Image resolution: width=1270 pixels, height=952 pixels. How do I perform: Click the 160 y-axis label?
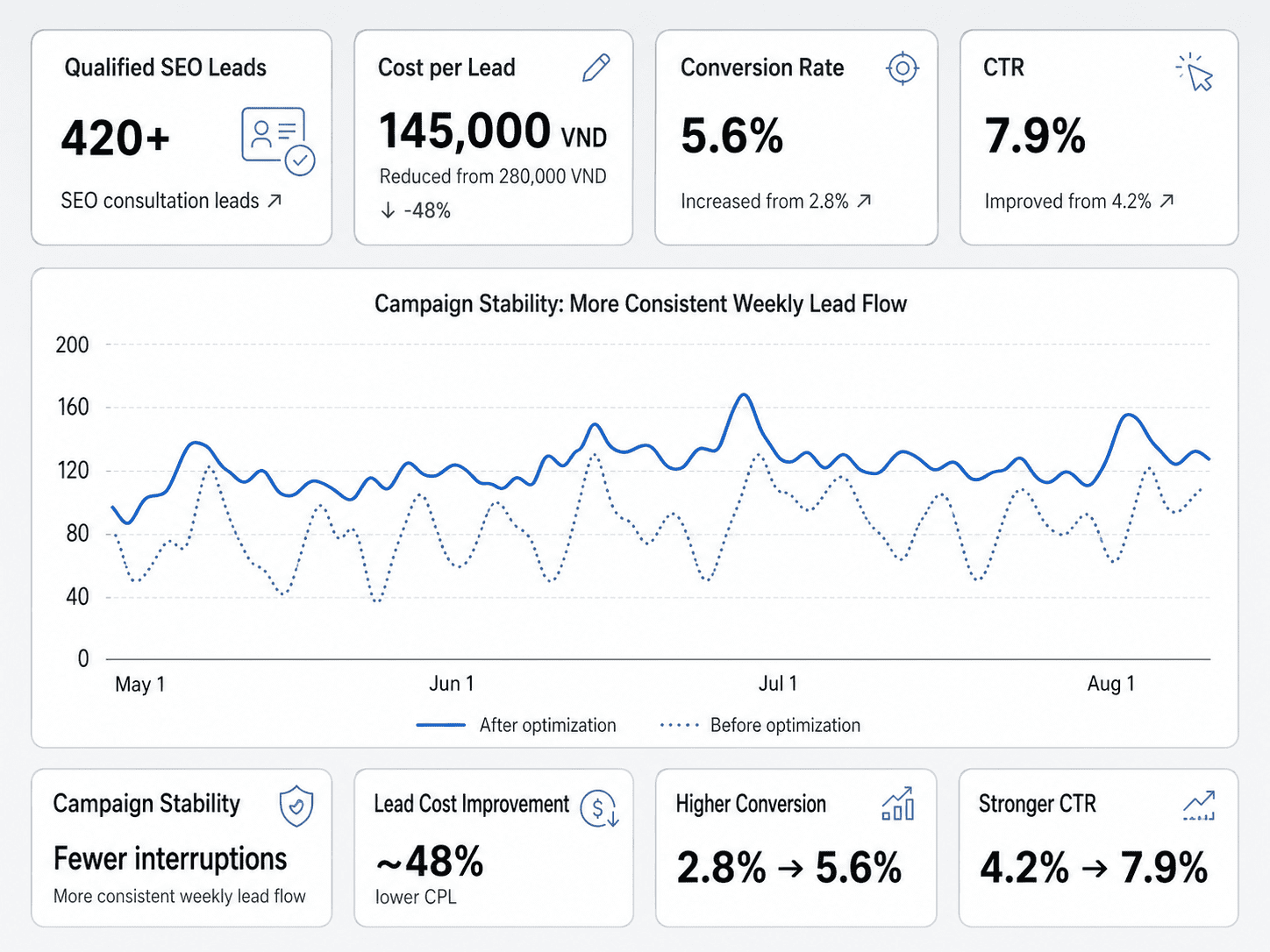pos(72,407)
